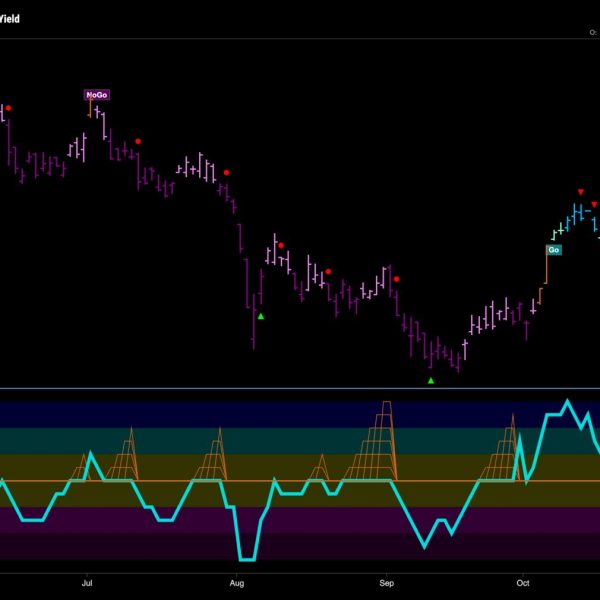Image resolution: width=600 pixels, height=600 pixels.
Task: Click the red dot just before the Aug gridline
Action: coord(227,173)
